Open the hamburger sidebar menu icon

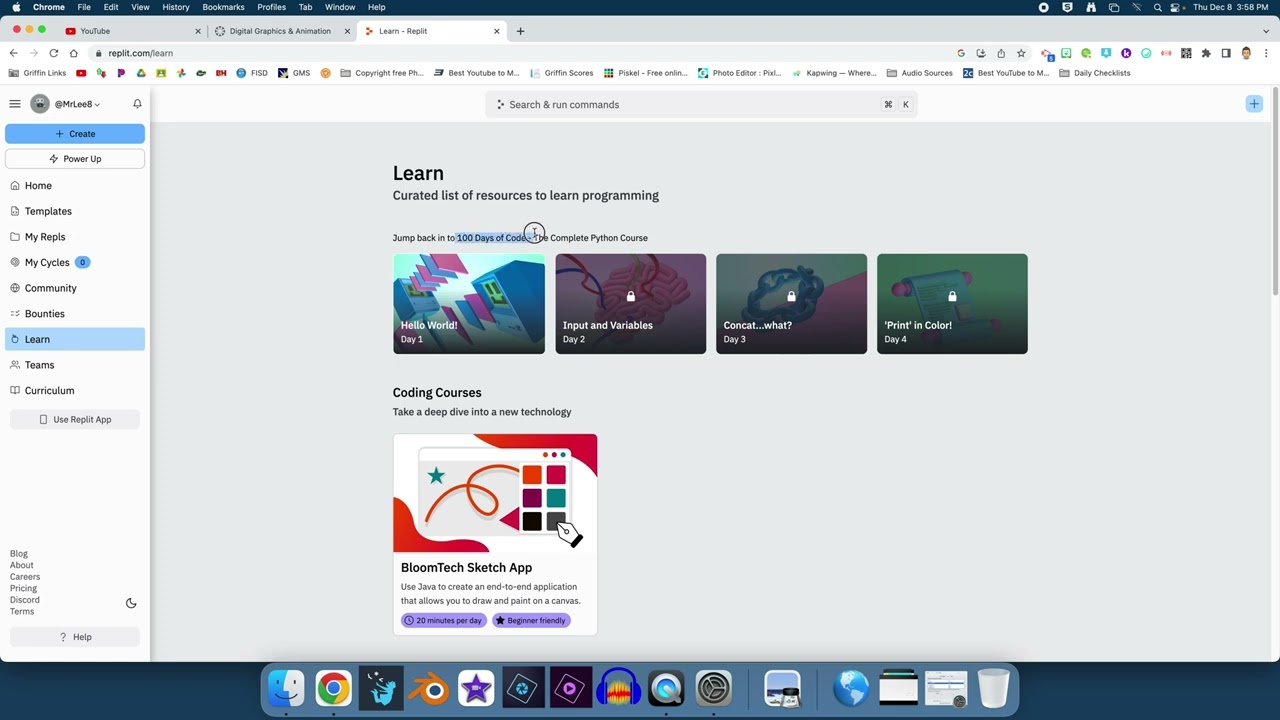tap(15, 104)
